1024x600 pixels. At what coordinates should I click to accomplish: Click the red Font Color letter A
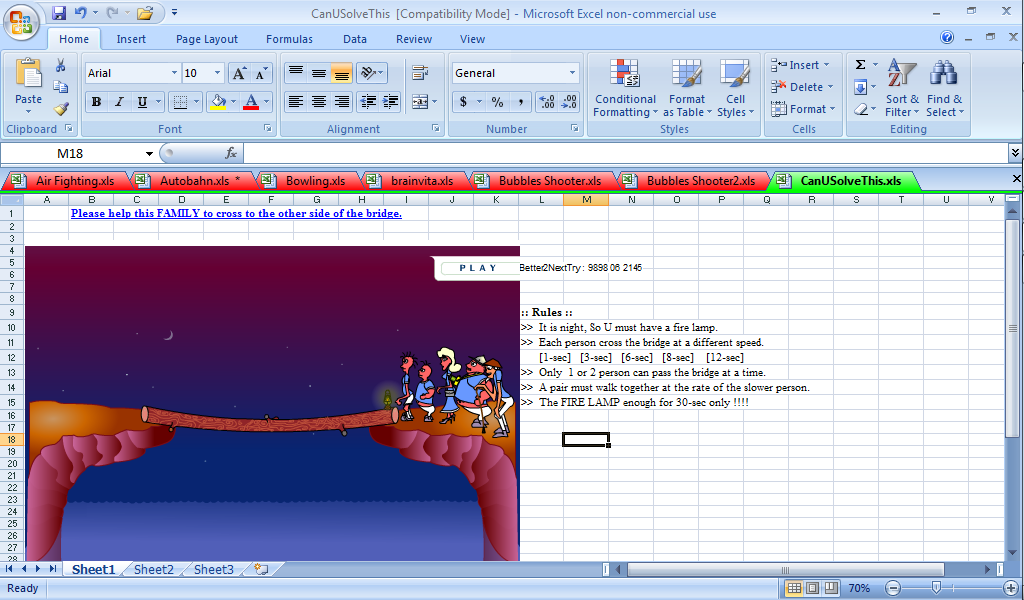tap(251, 102)
